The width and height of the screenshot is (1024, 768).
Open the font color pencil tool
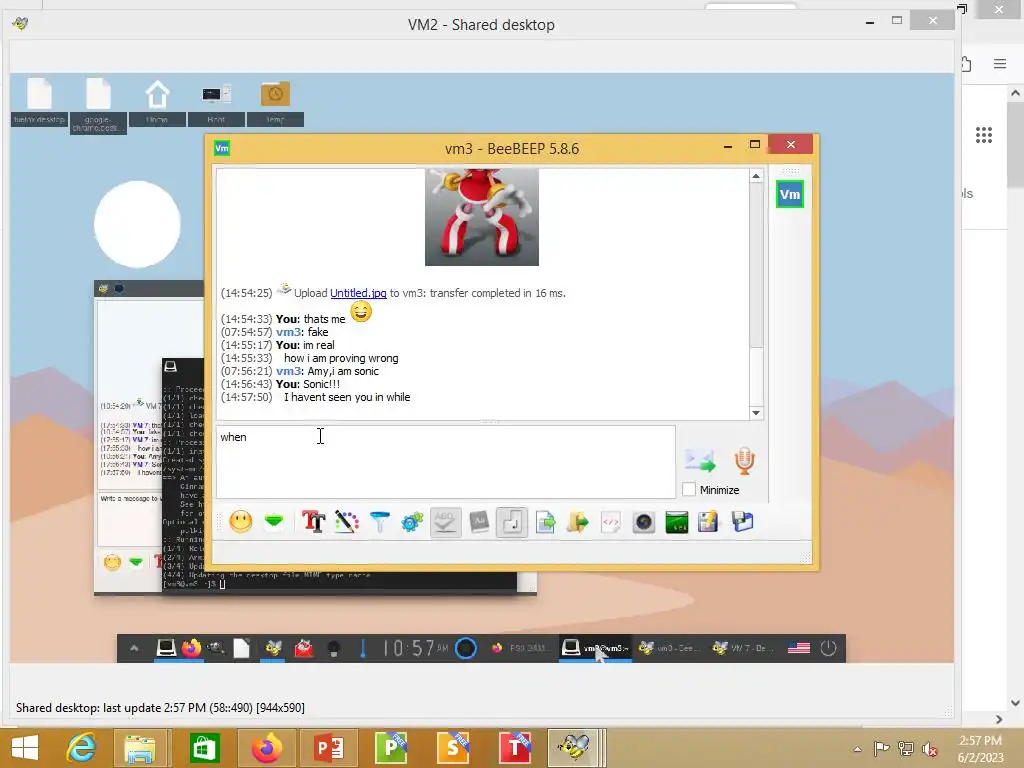click(x=347, y=522)
